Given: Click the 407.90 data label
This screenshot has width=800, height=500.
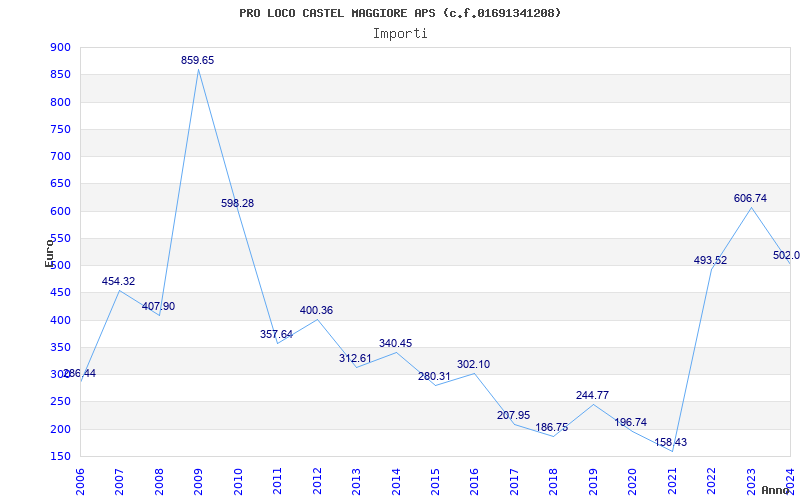Looking at the screenshot, I should pos(158,306).
